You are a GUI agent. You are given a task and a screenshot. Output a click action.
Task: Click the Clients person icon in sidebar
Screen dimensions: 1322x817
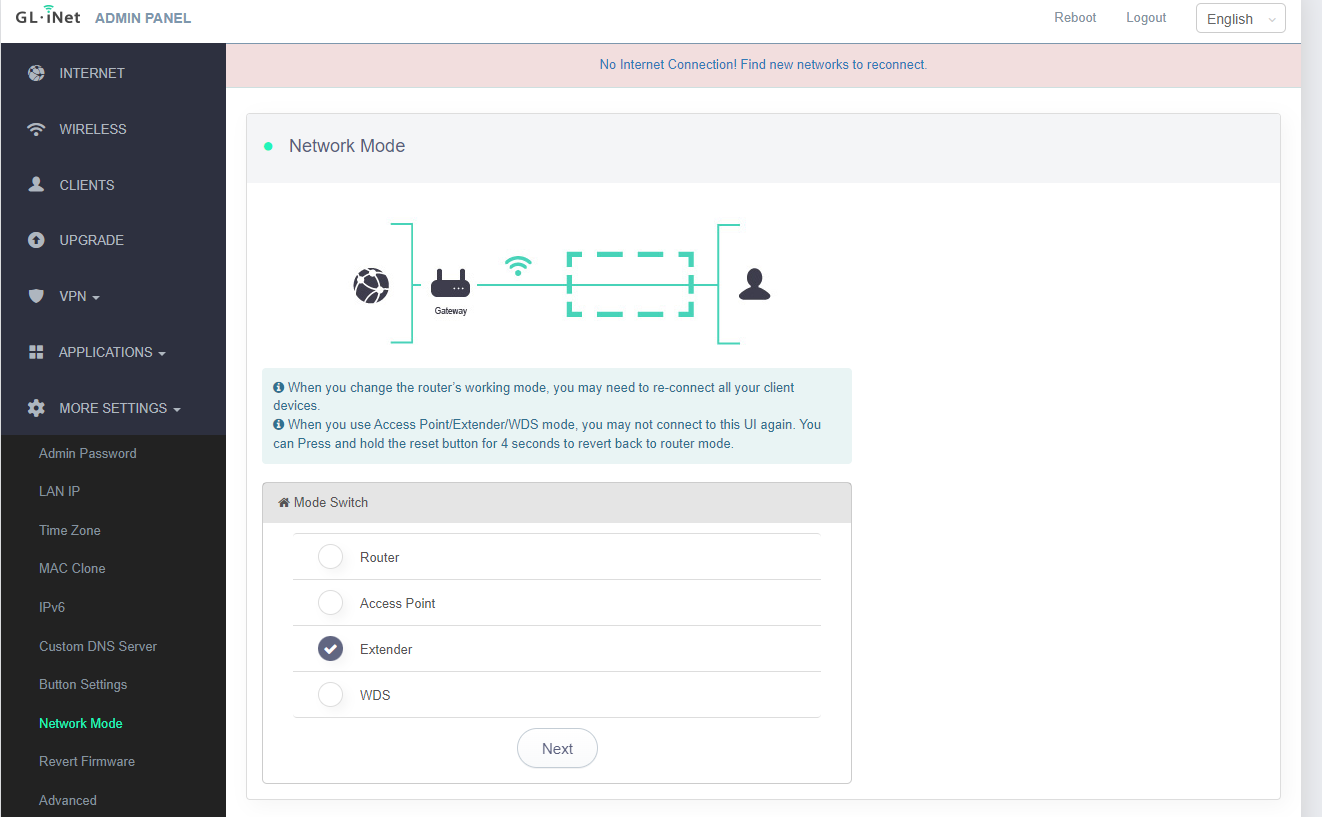[x=37, y=185]
